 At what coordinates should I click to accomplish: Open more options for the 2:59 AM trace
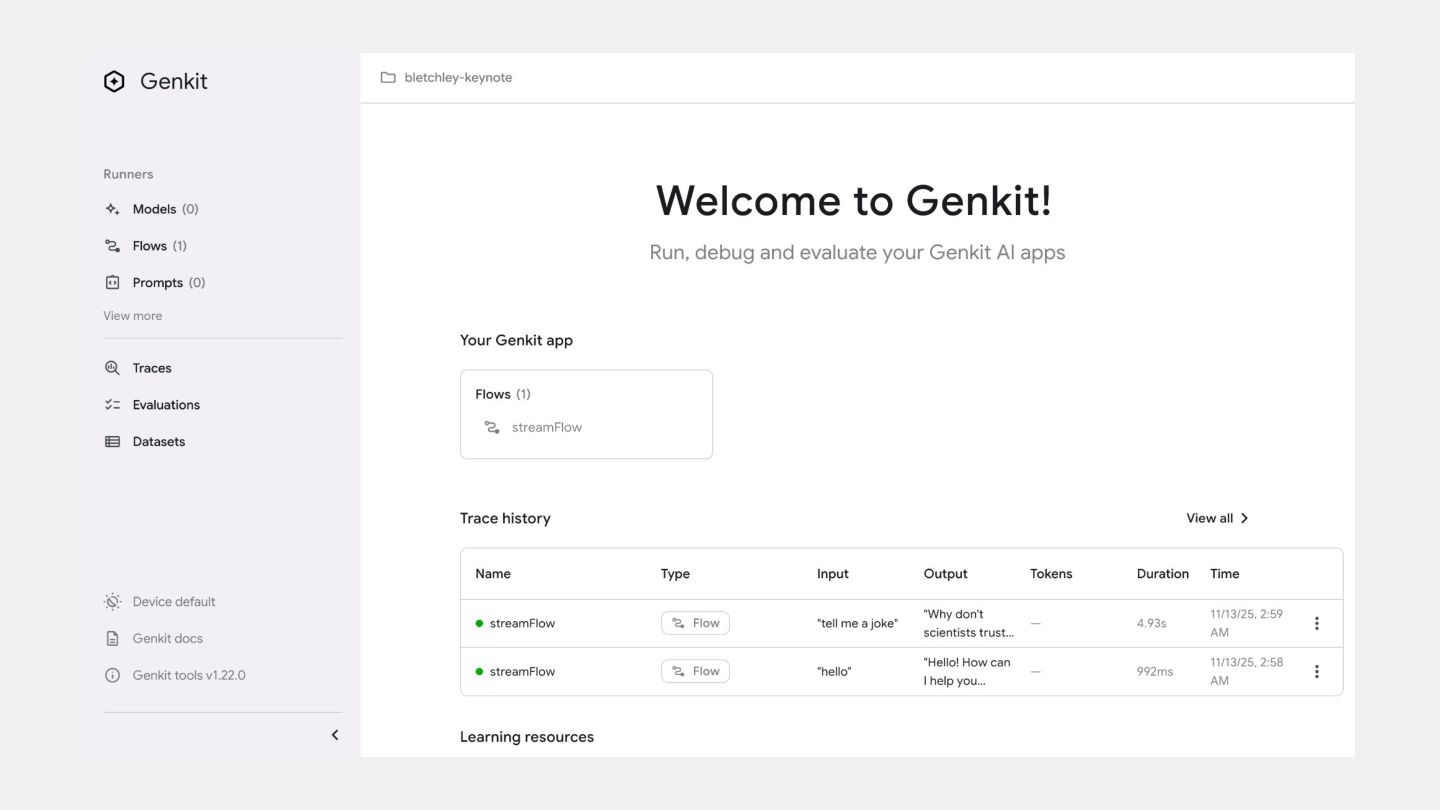pos(1316,624)
